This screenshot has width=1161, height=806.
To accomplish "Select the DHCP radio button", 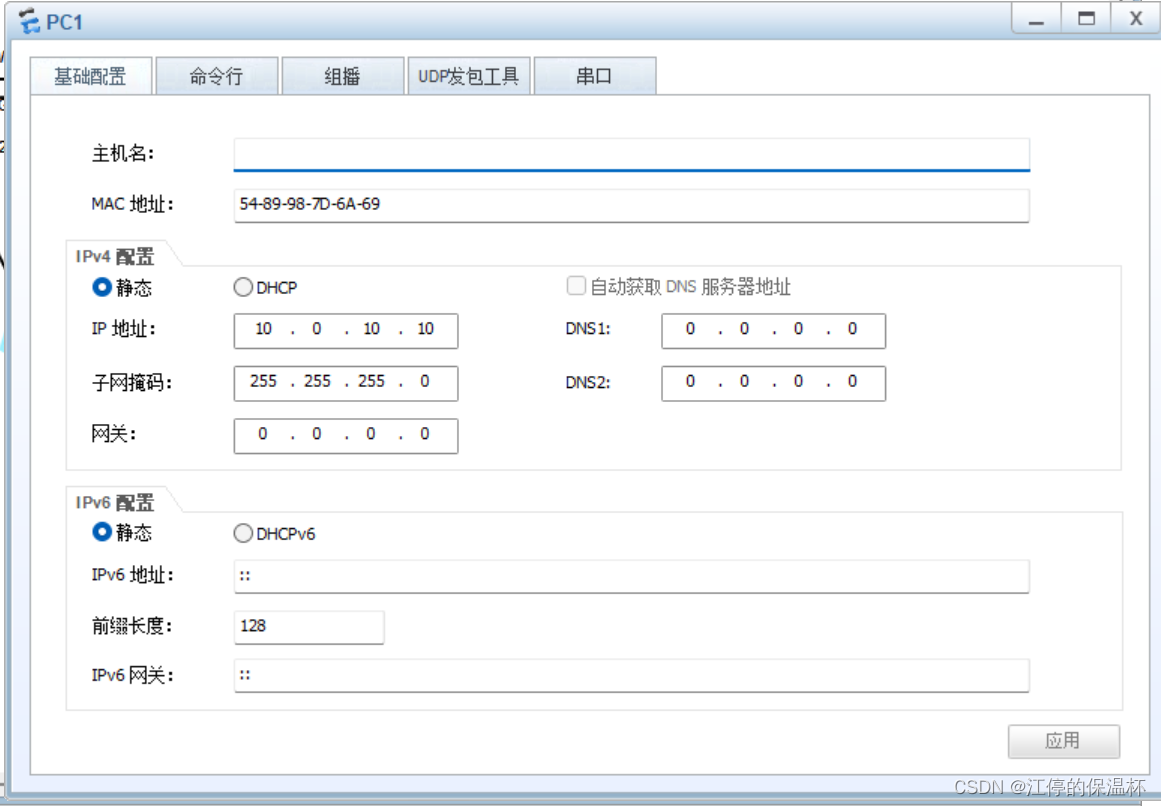I will click(x=243, y=287).
